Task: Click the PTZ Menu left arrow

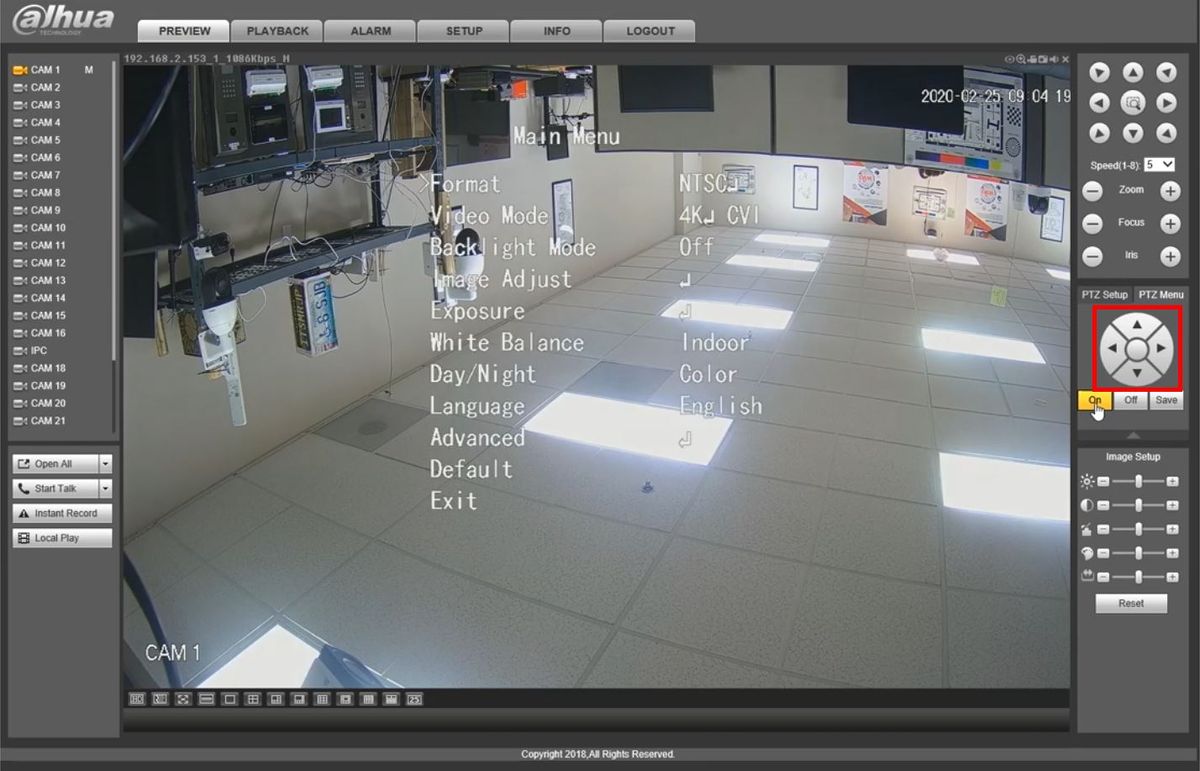Action: pyautogui.click(x=1113, y=349)
